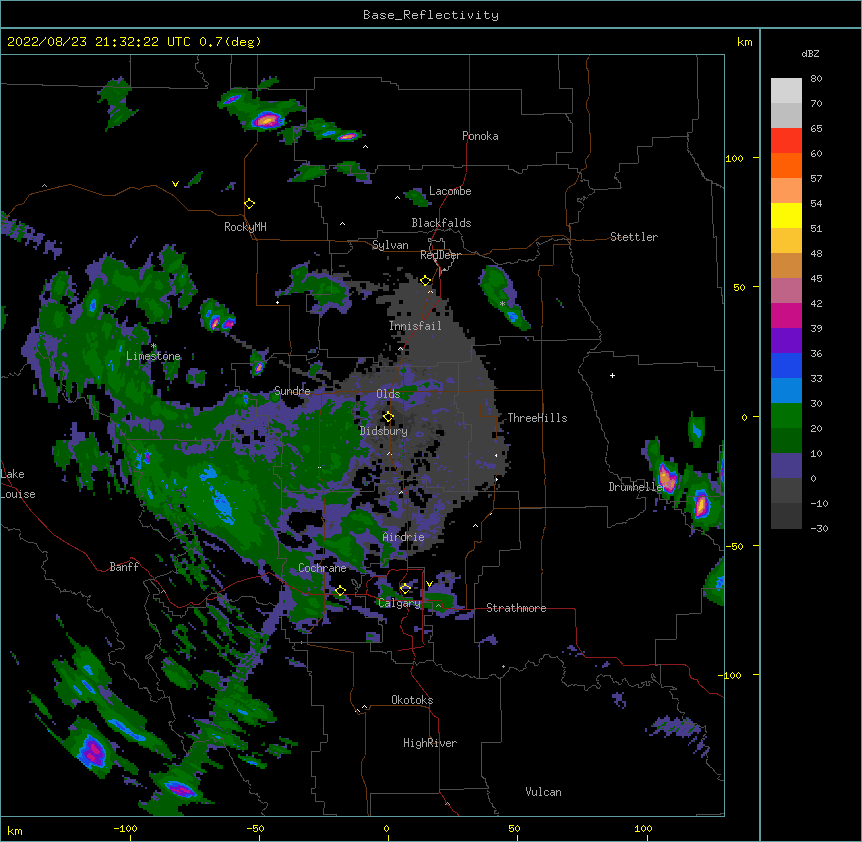Click the Stettler label
This screenshot has width=862, height=842.
coord(634,237)
